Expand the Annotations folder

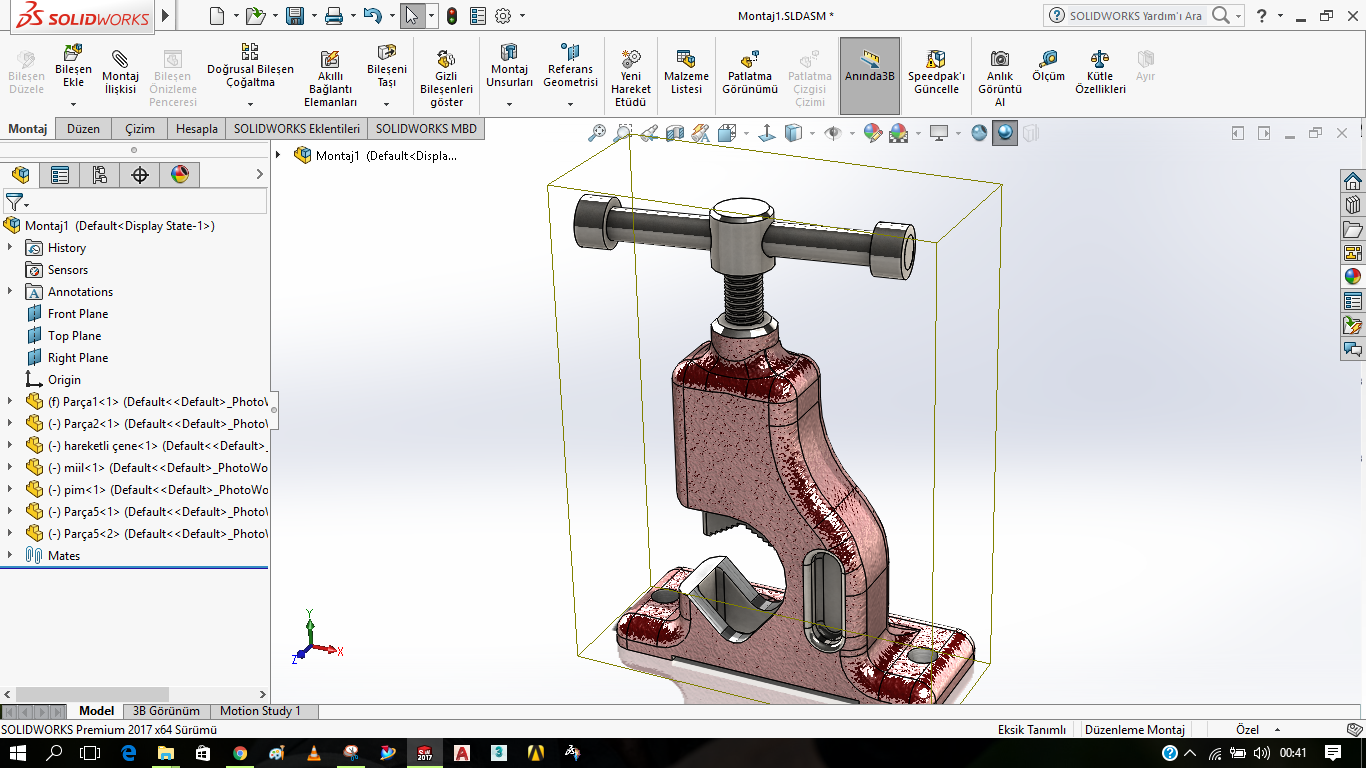(x=10, y=291)
